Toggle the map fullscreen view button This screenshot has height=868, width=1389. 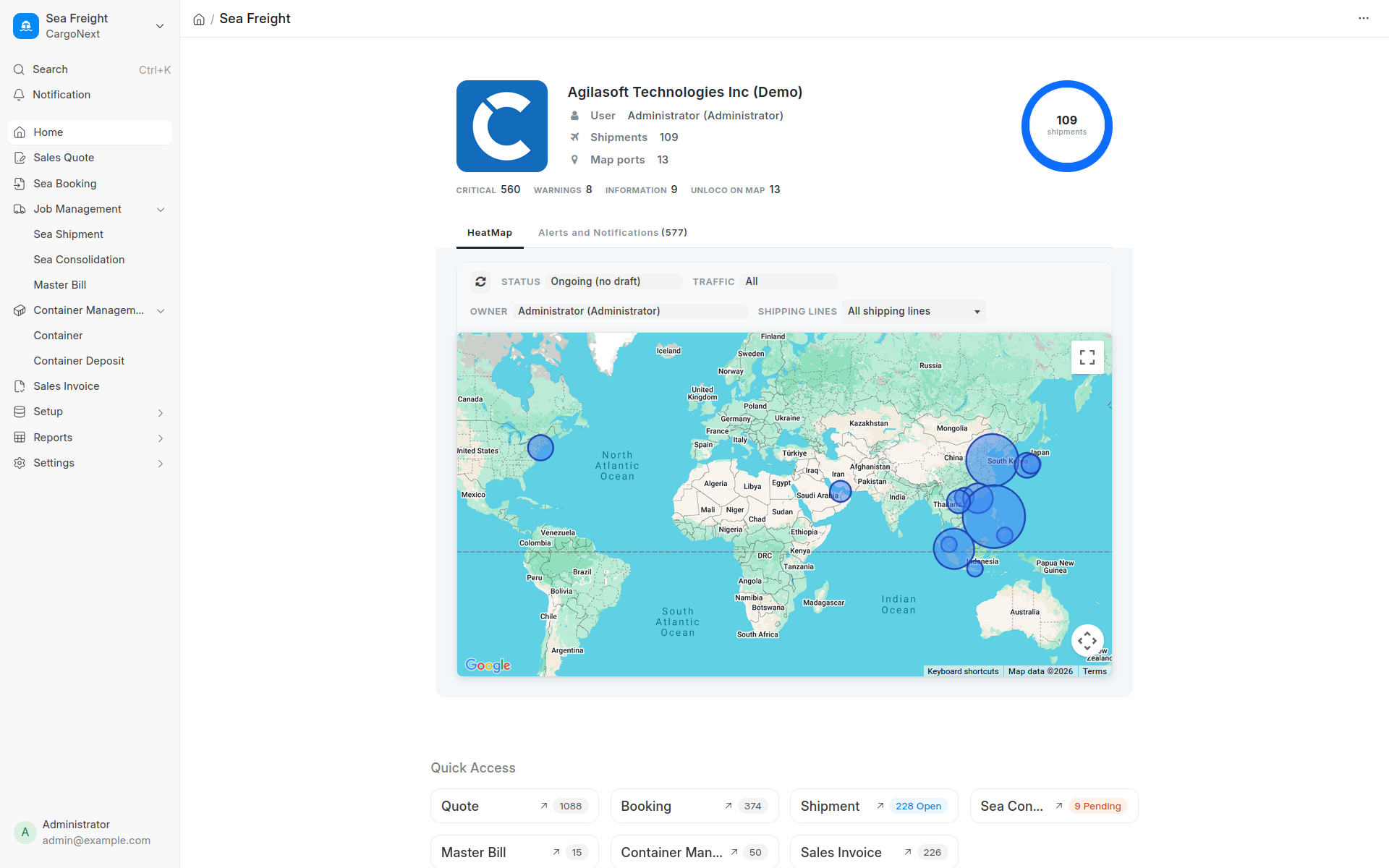point(1087,357)
